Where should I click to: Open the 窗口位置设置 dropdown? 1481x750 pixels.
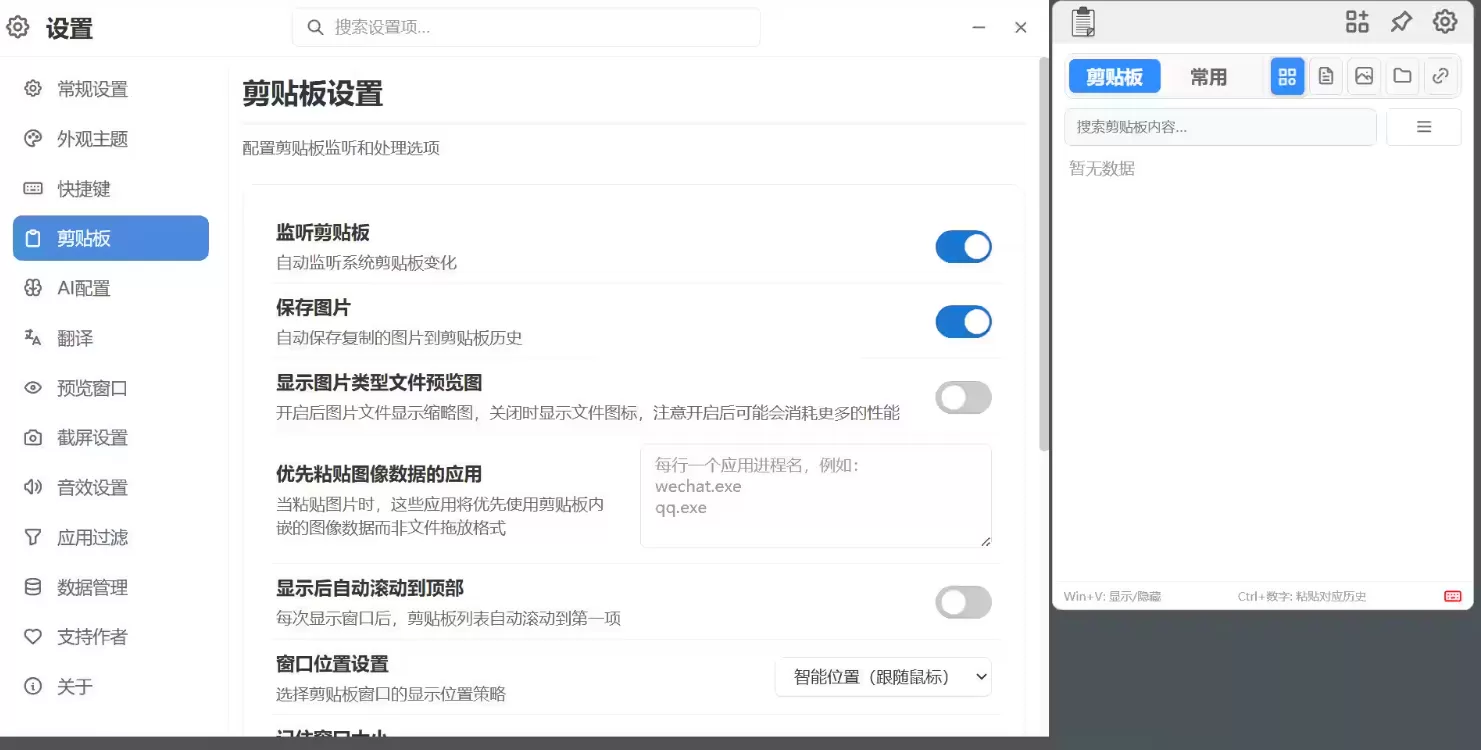click(881, 677)
